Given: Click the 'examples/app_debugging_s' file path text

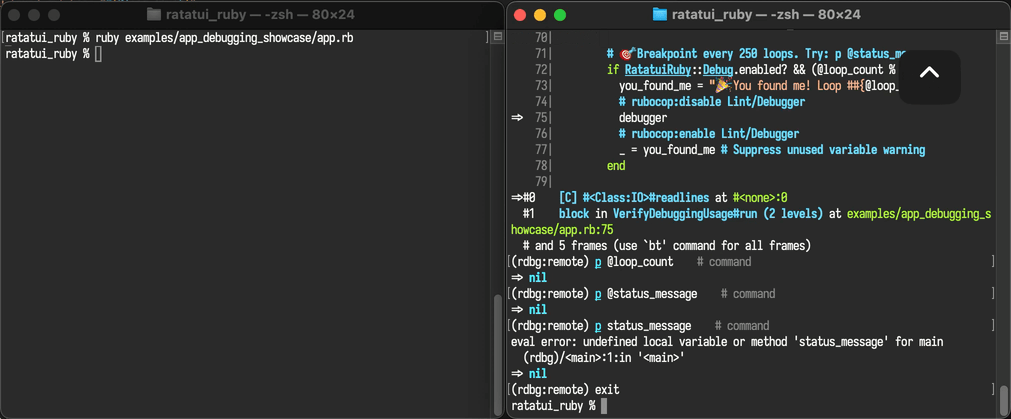Looking at the screenshot, I should click(919, 214).
